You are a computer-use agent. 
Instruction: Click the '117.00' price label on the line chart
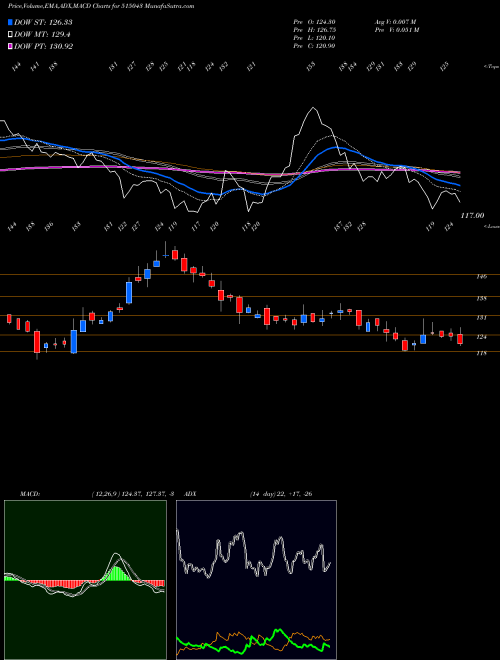click(472, 216)
